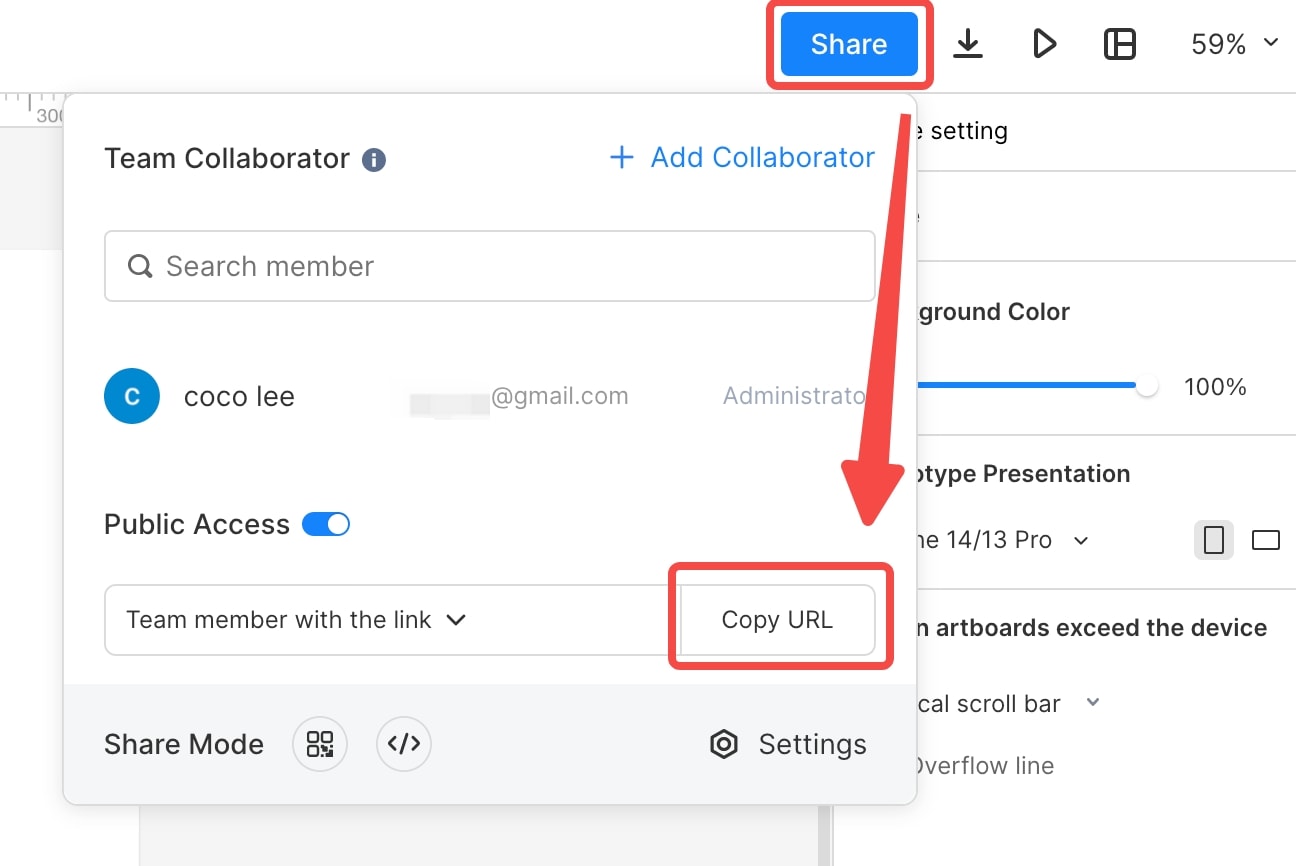Toggle the panel layout icon

click(x=1119, y=44)
